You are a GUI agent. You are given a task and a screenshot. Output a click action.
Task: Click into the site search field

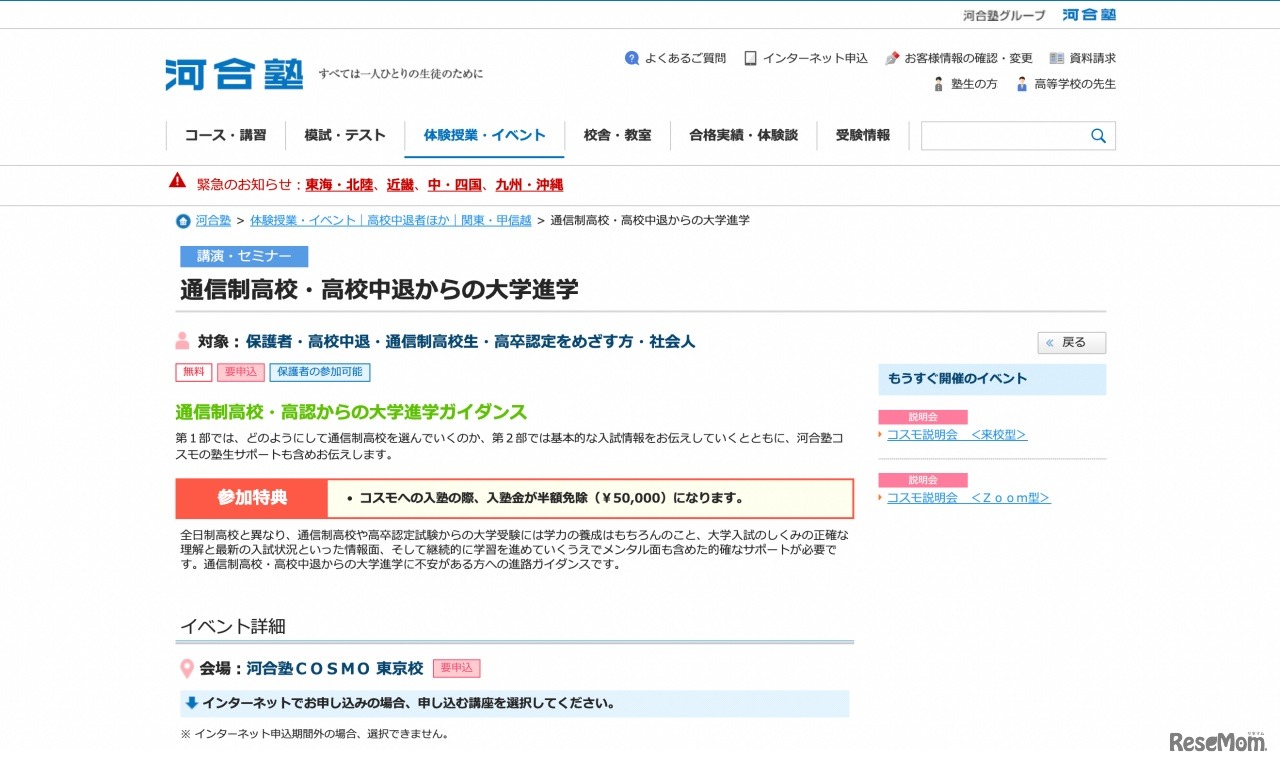point(1001,136)
